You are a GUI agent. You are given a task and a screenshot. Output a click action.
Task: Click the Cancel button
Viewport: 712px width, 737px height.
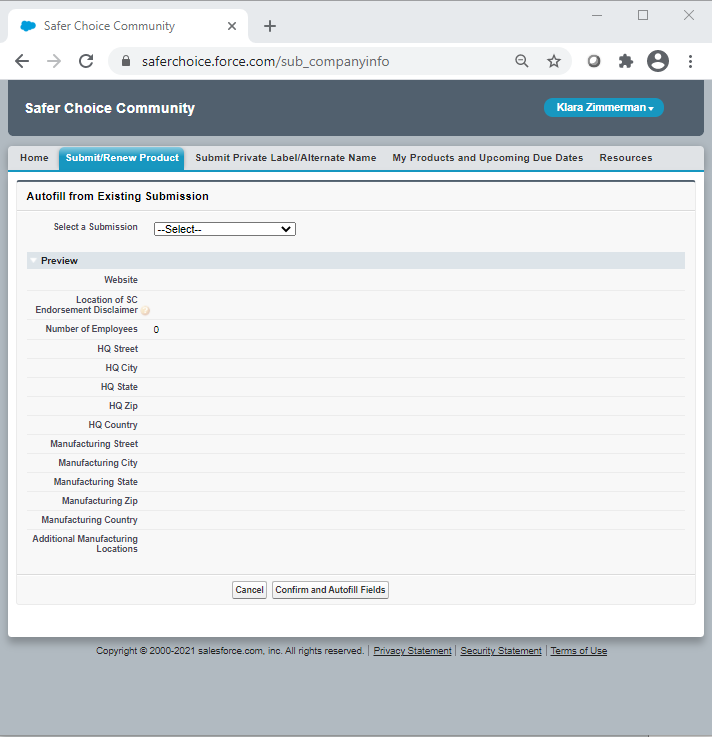pos(249,590)
